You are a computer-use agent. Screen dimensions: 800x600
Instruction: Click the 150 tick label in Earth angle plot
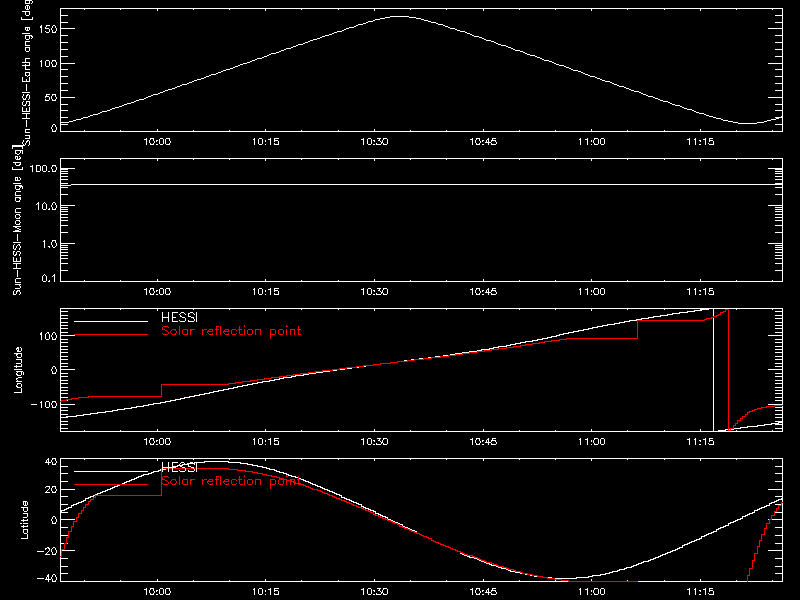click(47, 29)
